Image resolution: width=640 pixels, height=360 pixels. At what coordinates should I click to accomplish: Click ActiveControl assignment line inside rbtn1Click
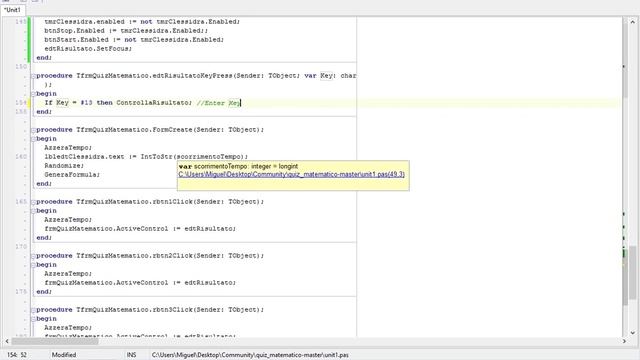click(140, 229)
